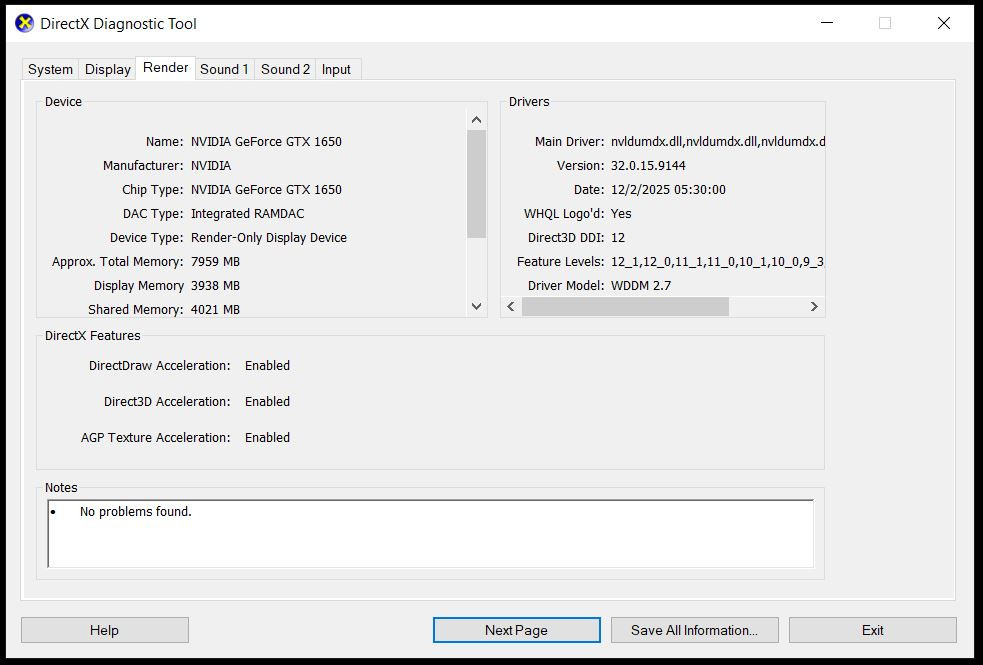This screenshot has height=665, width=983.
Task: Click the 'Device' group label
Action: (63, 102)
